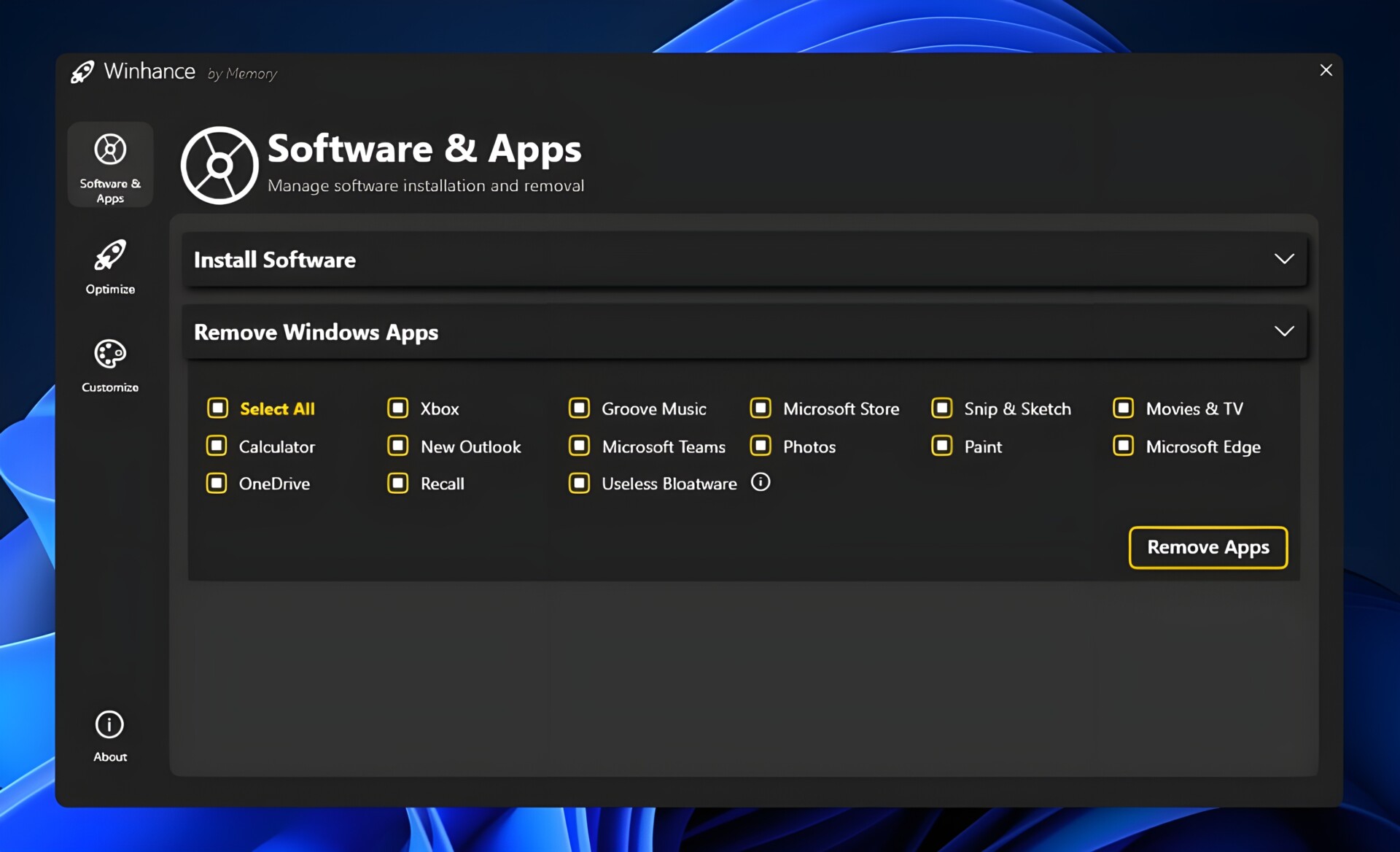The height and width of the screenshot is (852, 1400).
Task: Click the large Software & Apps header icon
Action: (x=219, y=166)
